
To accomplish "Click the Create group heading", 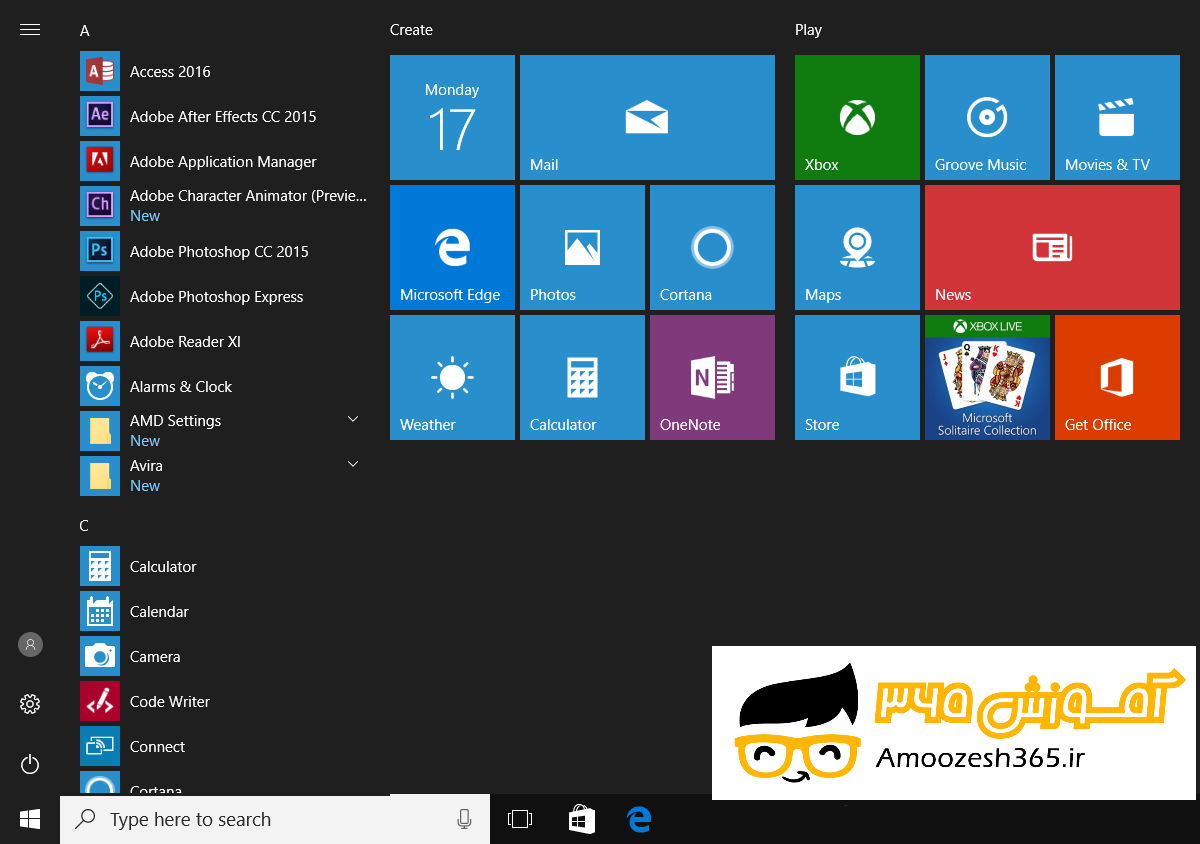I will tap(411, 30).
